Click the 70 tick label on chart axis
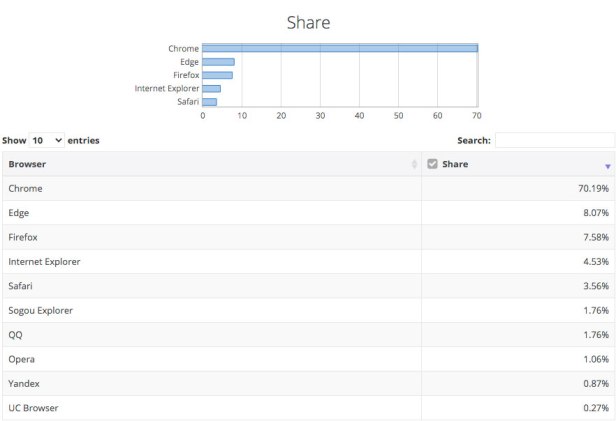 (x=477, y=115)
